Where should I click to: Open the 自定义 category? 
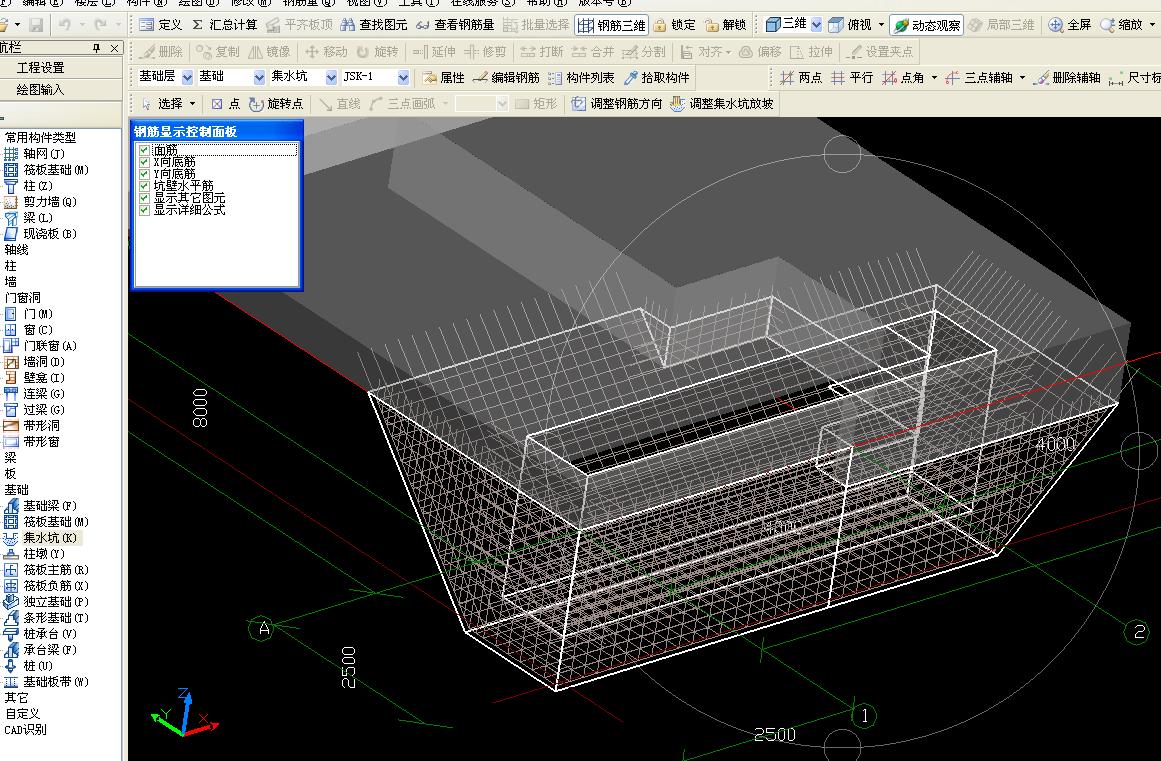(x=22, y=714)
